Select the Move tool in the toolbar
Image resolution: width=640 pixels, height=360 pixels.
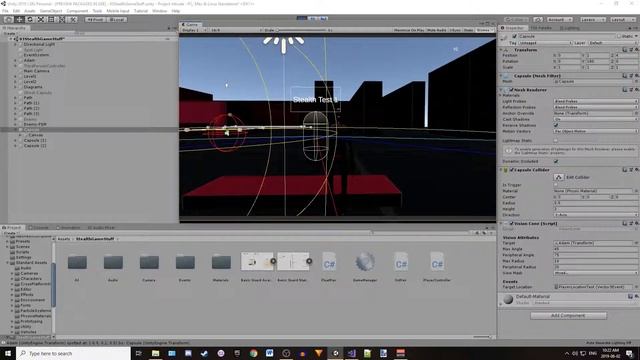pos(19,19)
